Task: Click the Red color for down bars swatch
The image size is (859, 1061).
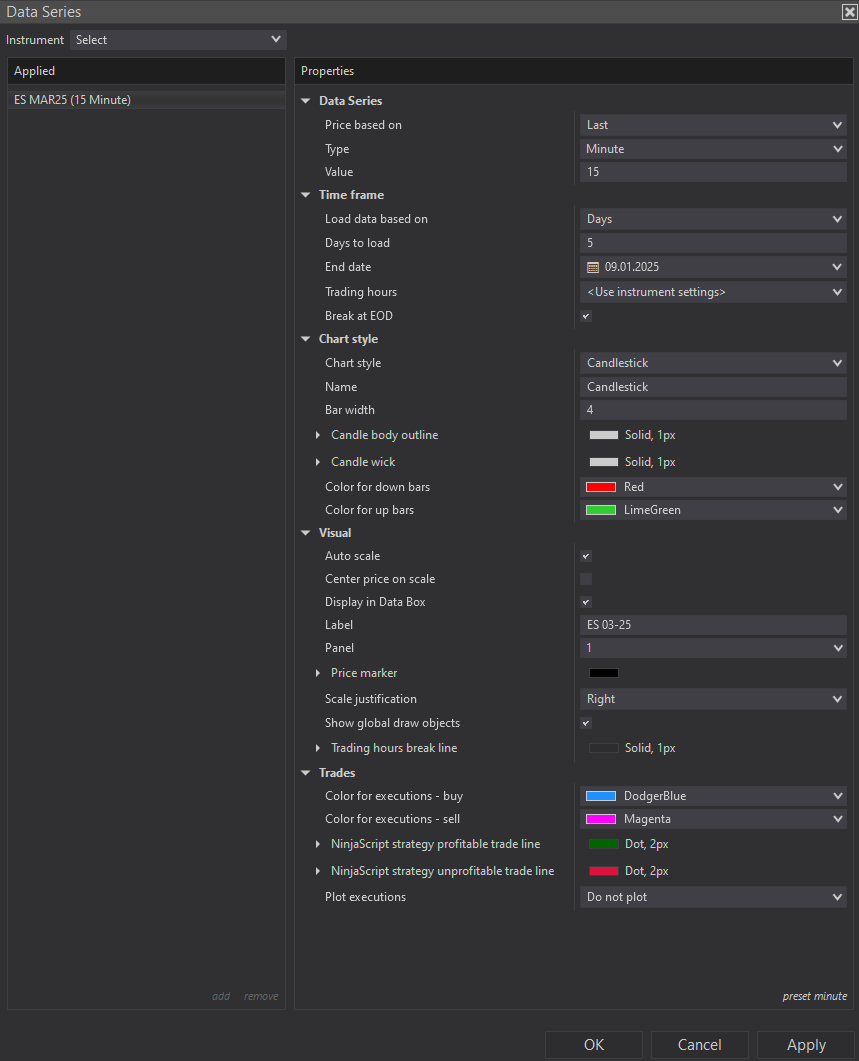Action: click(601, 487)
